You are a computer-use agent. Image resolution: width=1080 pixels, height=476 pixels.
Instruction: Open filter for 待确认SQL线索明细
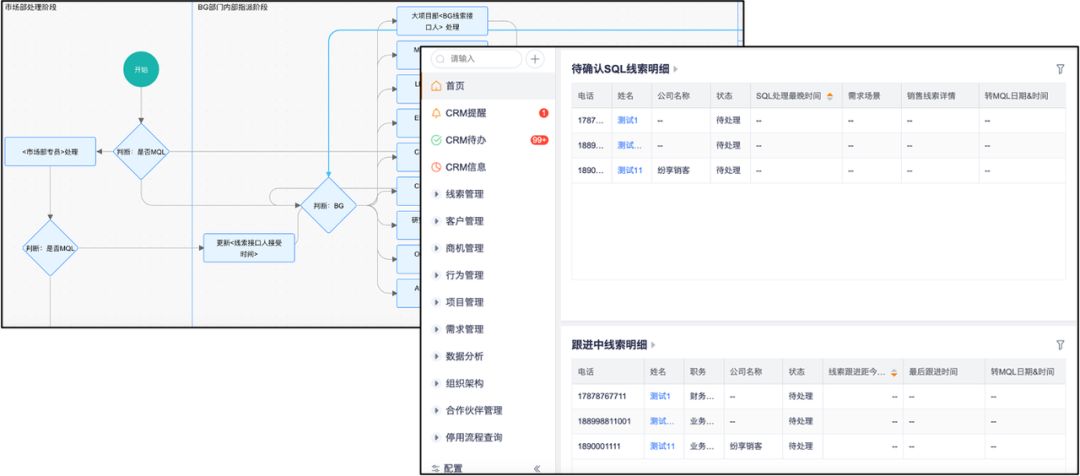[1060, 69]
